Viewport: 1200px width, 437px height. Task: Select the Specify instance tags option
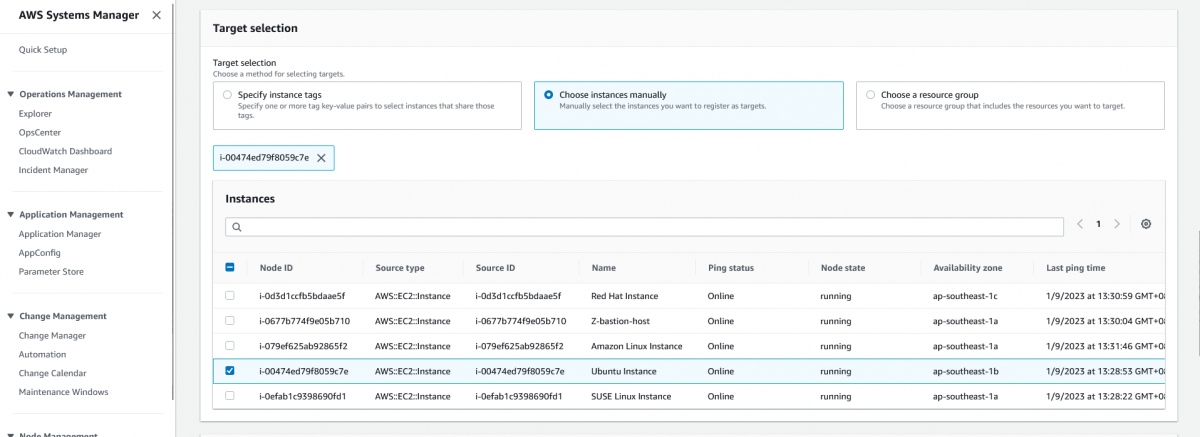(x=228, y=95)
